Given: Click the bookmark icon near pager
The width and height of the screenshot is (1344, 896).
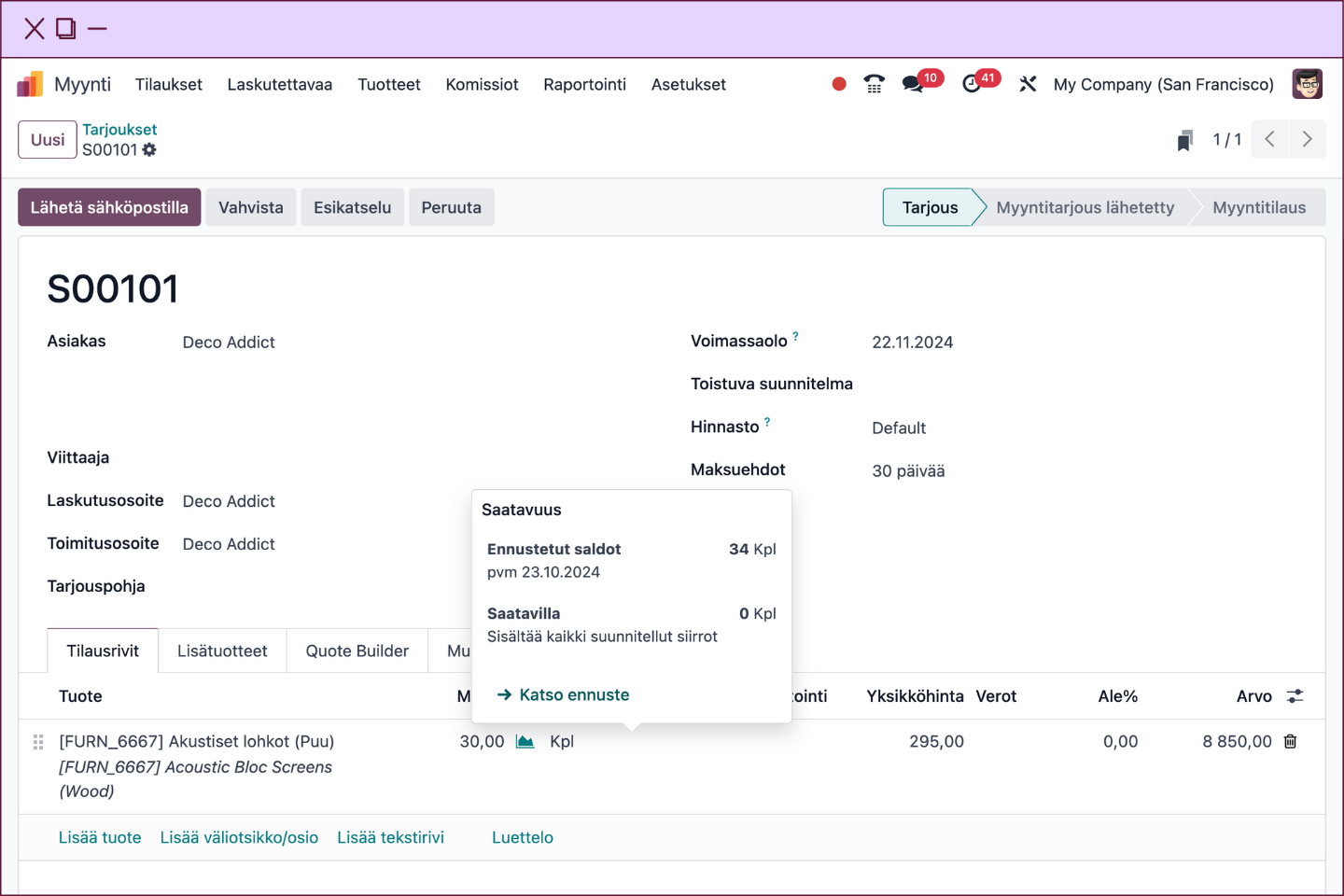Looking at the screenshot, I should [1184, 140].
